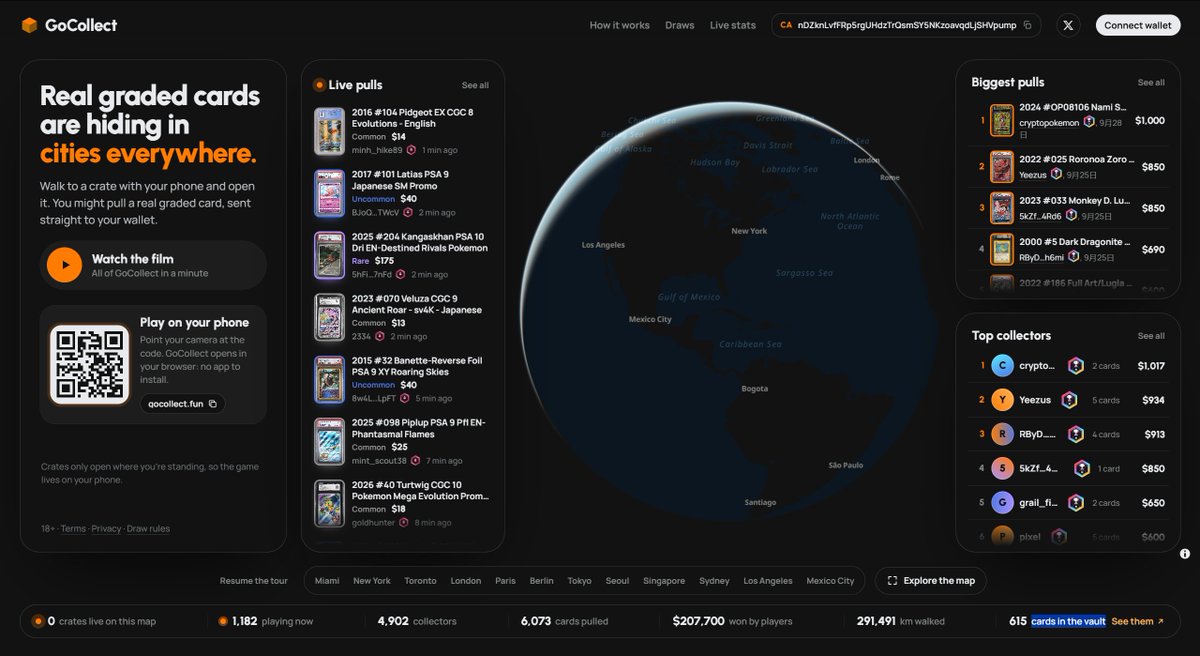Click the Yeezus collector avatar Y
This screenshot has height=656, width=1200.
(1002, 400)
